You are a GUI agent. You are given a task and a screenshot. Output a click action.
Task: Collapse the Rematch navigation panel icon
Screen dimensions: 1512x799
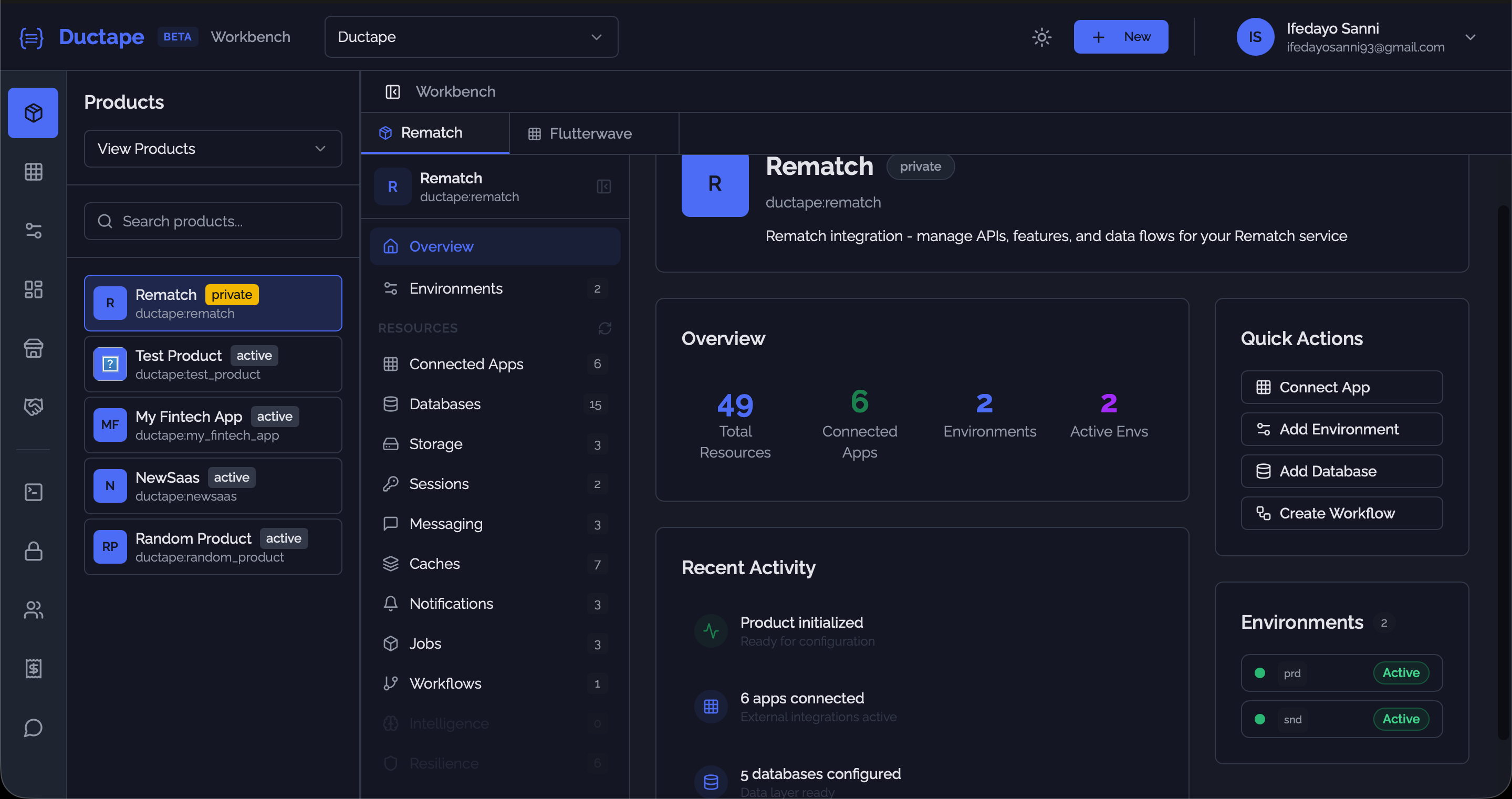pyautogui.click(x=604, y=186)
